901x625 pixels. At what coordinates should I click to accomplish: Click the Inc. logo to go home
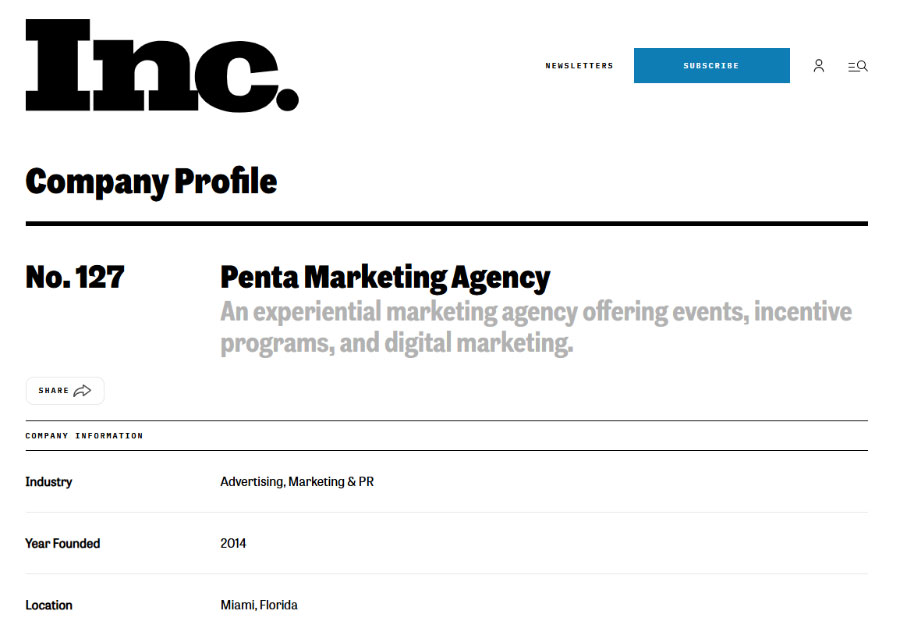[162, 66]
